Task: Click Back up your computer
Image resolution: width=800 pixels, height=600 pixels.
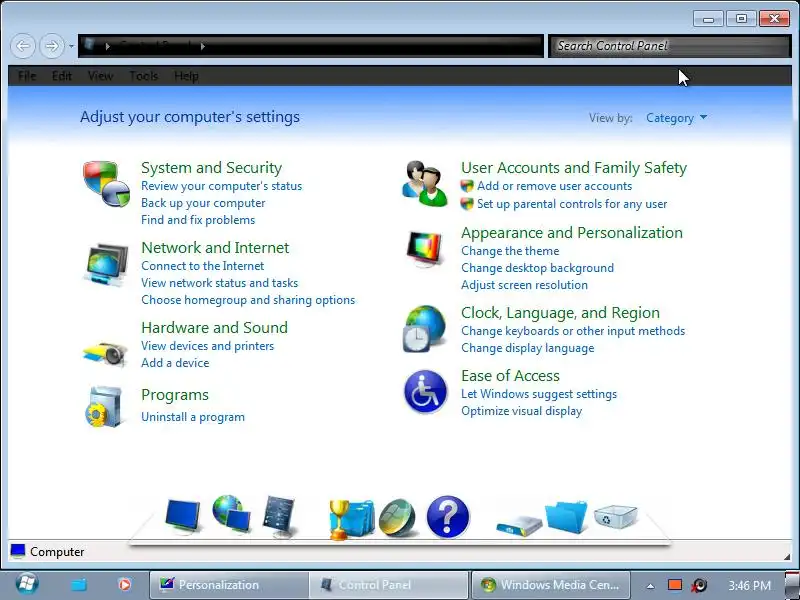Action: pos(203,203)
